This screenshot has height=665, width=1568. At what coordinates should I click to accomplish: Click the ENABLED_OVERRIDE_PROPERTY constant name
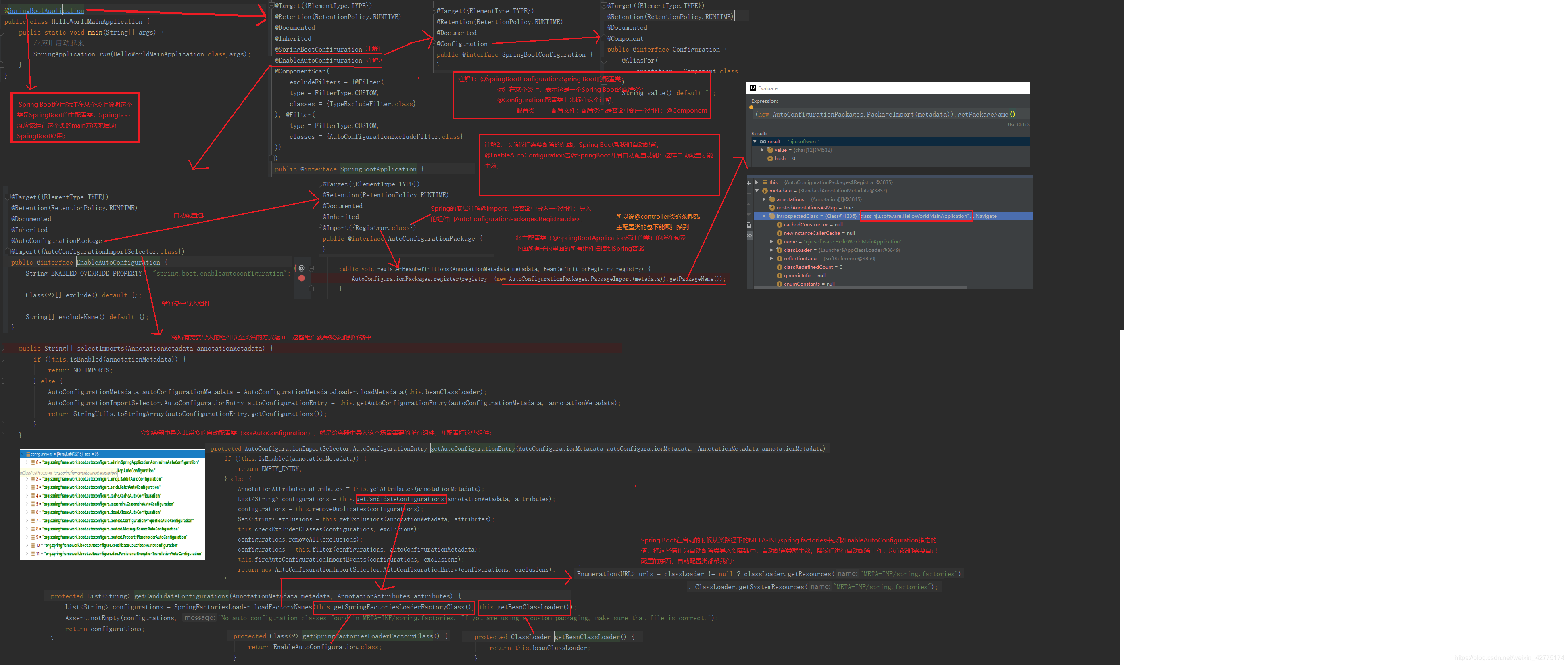(96, 274)
